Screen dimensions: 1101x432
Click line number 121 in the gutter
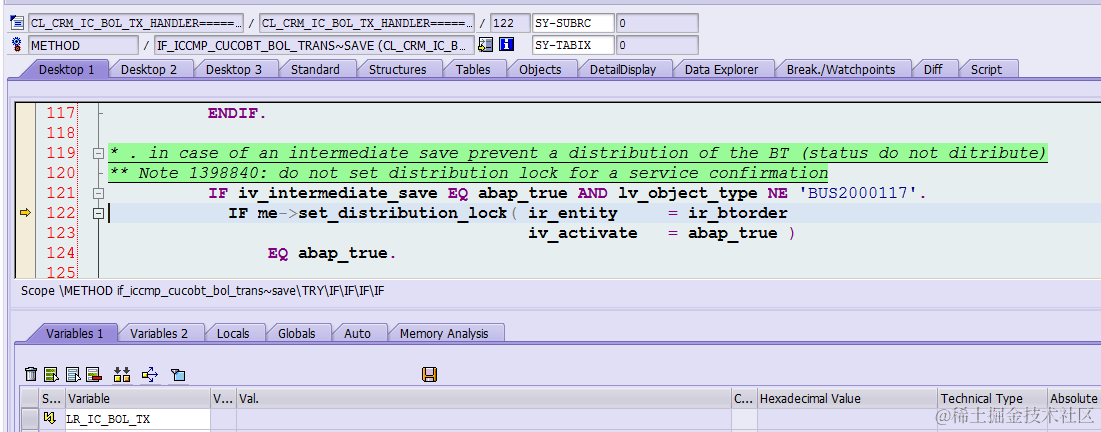[x=60, y=193]
